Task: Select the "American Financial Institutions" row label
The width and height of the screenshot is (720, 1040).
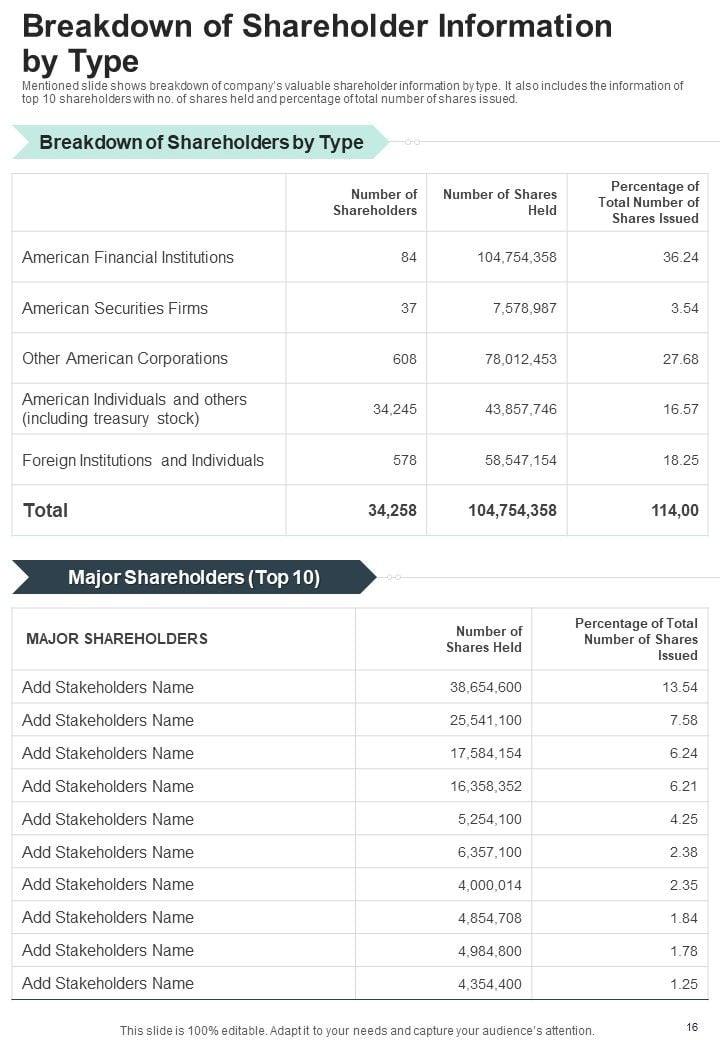Action: point(128,257)
